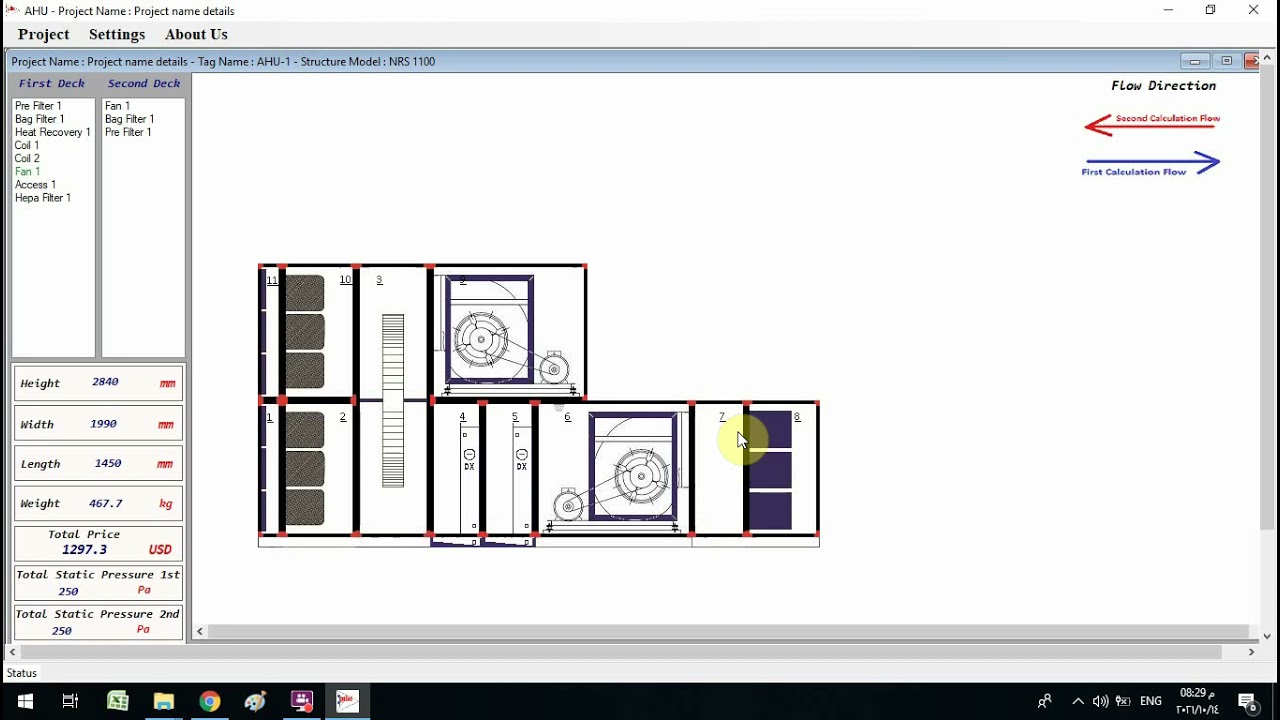Click the First Deck column header
The height and width of the screenshot is (720, 1280).
coord(52,84)
